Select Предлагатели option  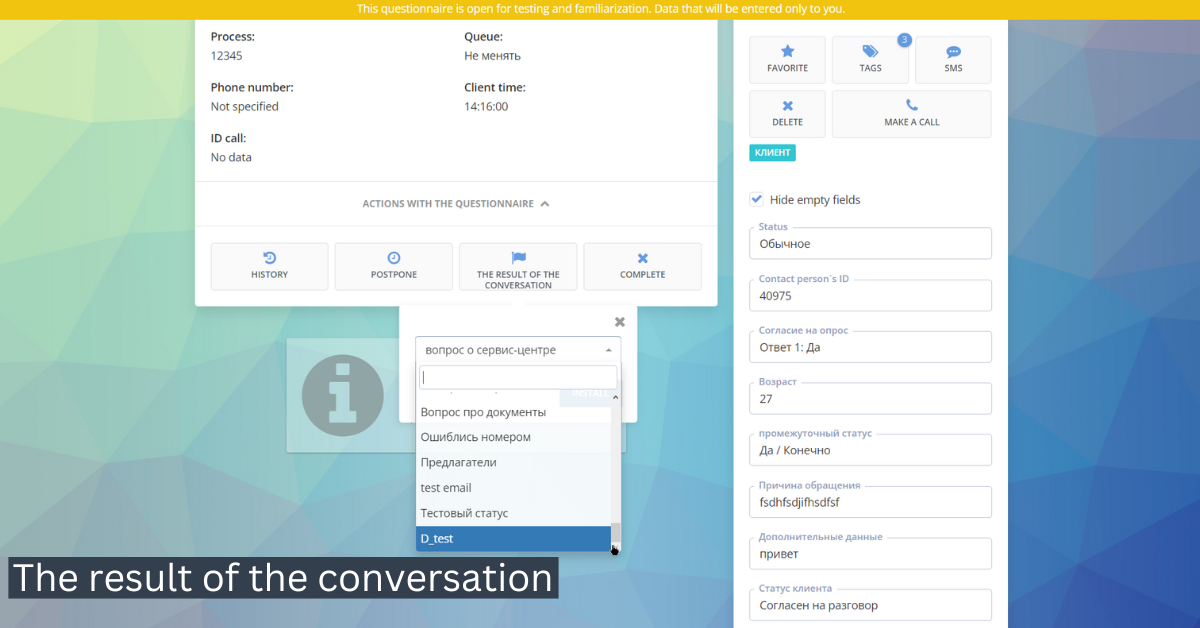tap(513, 462)
